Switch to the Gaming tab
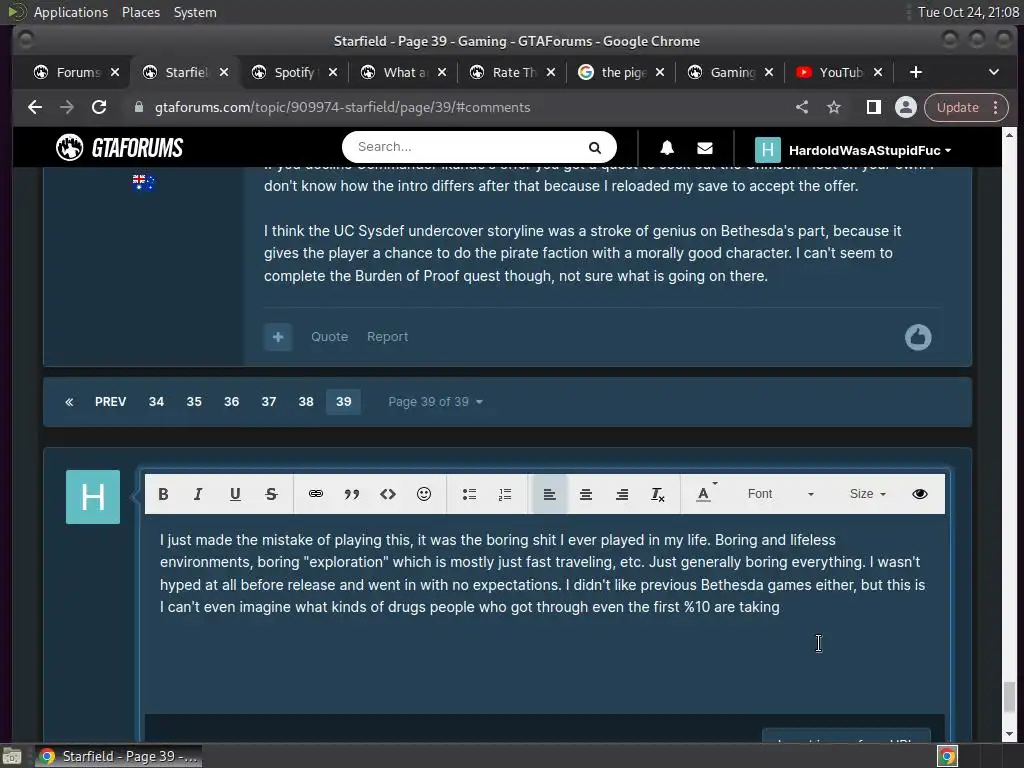The width and height of the screenshot is (1024, 768). coord(731,72)
